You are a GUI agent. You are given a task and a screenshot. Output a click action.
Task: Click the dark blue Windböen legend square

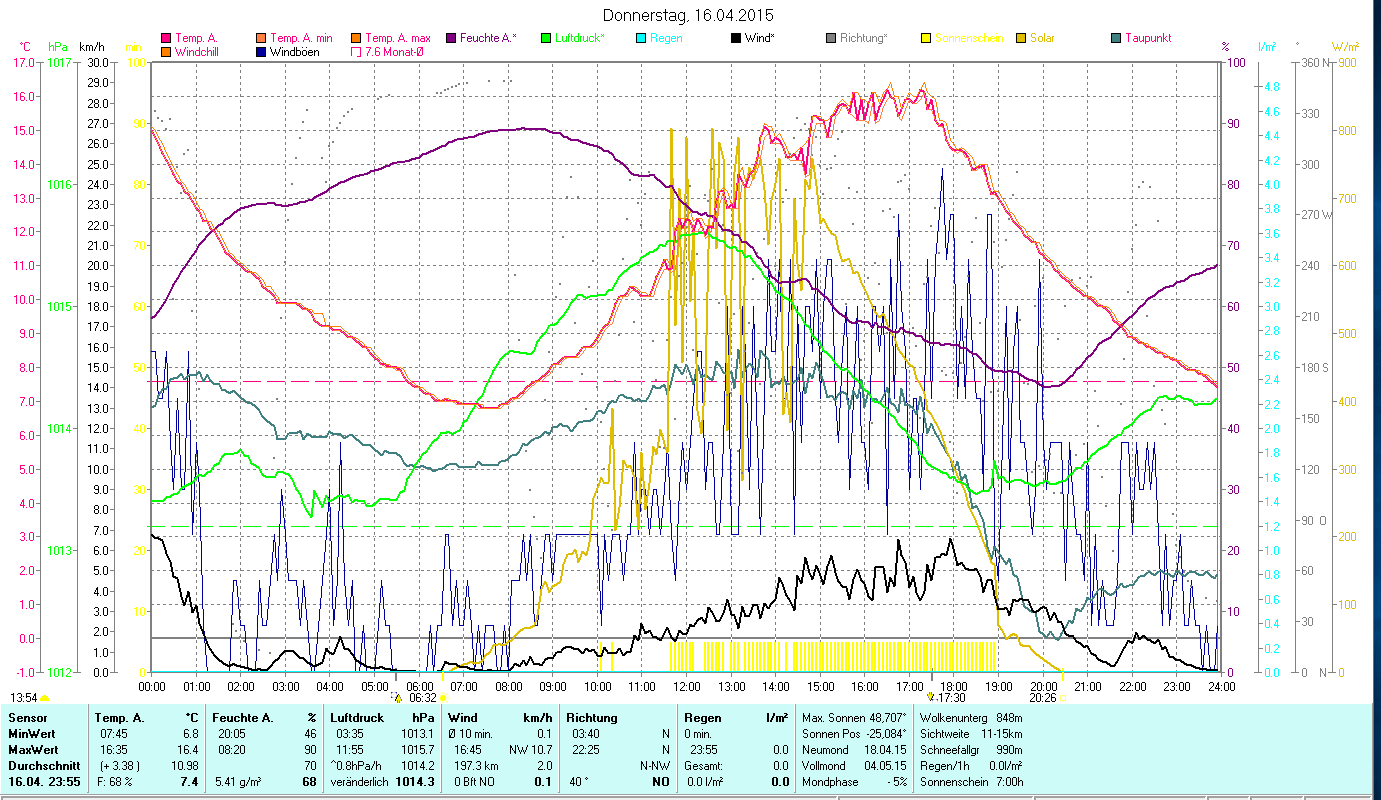262,51
